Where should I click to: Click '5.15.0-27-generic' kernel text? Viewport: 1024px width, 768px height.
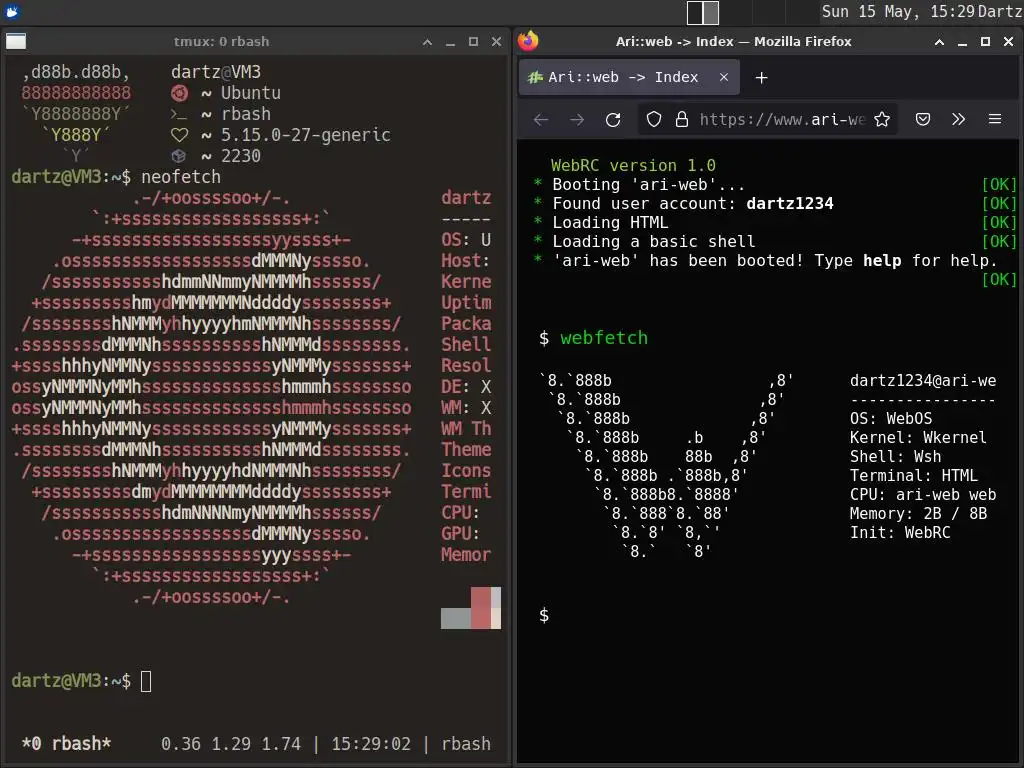coord(306,135)
